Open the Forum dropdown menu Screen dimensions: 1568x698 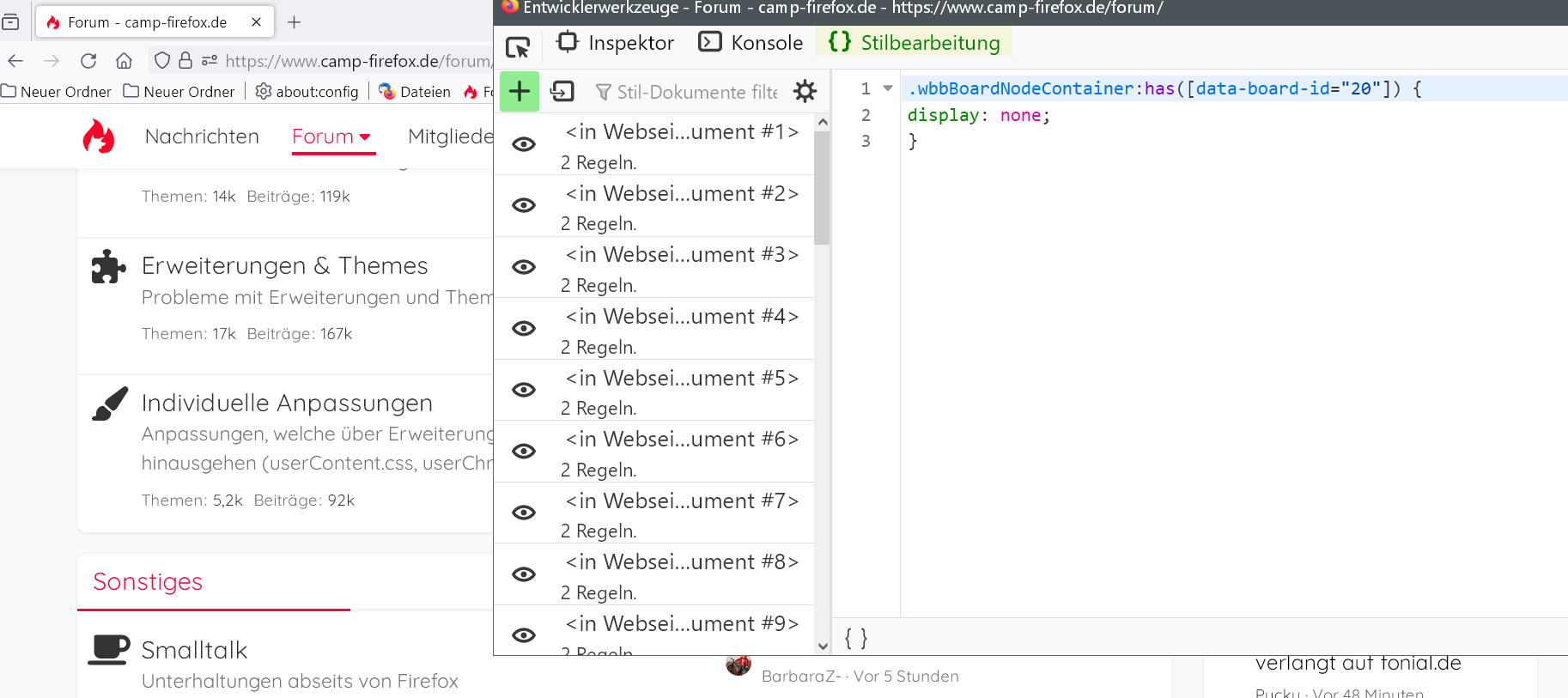coord(331,137)
